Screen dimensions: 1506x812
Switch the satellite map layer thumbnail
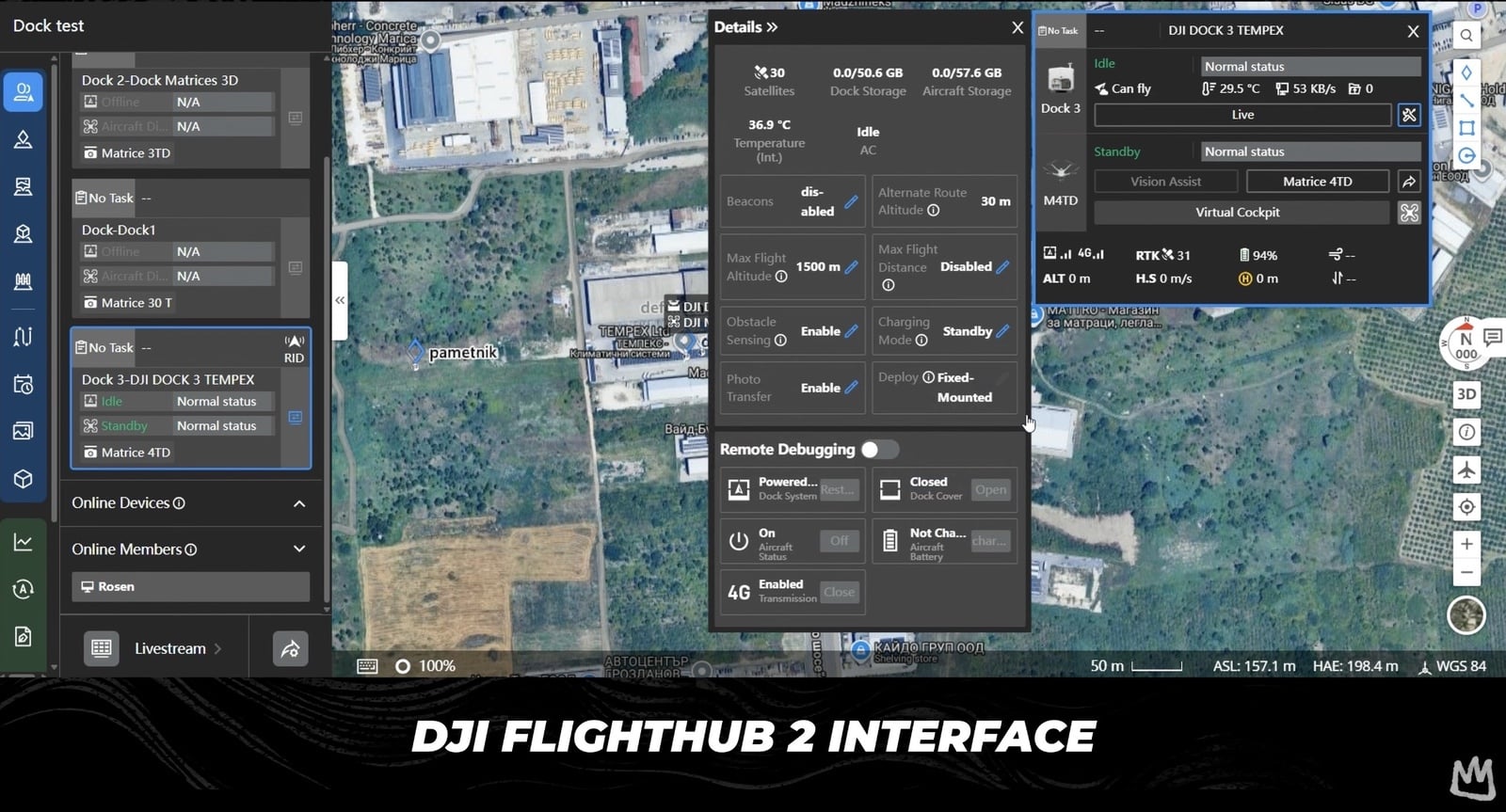coord(1466,615)
